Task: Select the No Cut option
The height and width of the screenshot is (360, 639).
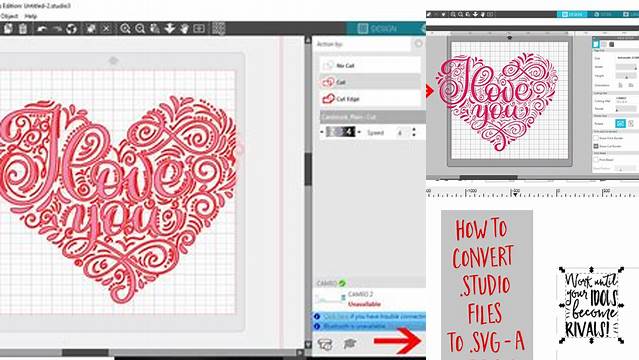Action: pos(370,65)
